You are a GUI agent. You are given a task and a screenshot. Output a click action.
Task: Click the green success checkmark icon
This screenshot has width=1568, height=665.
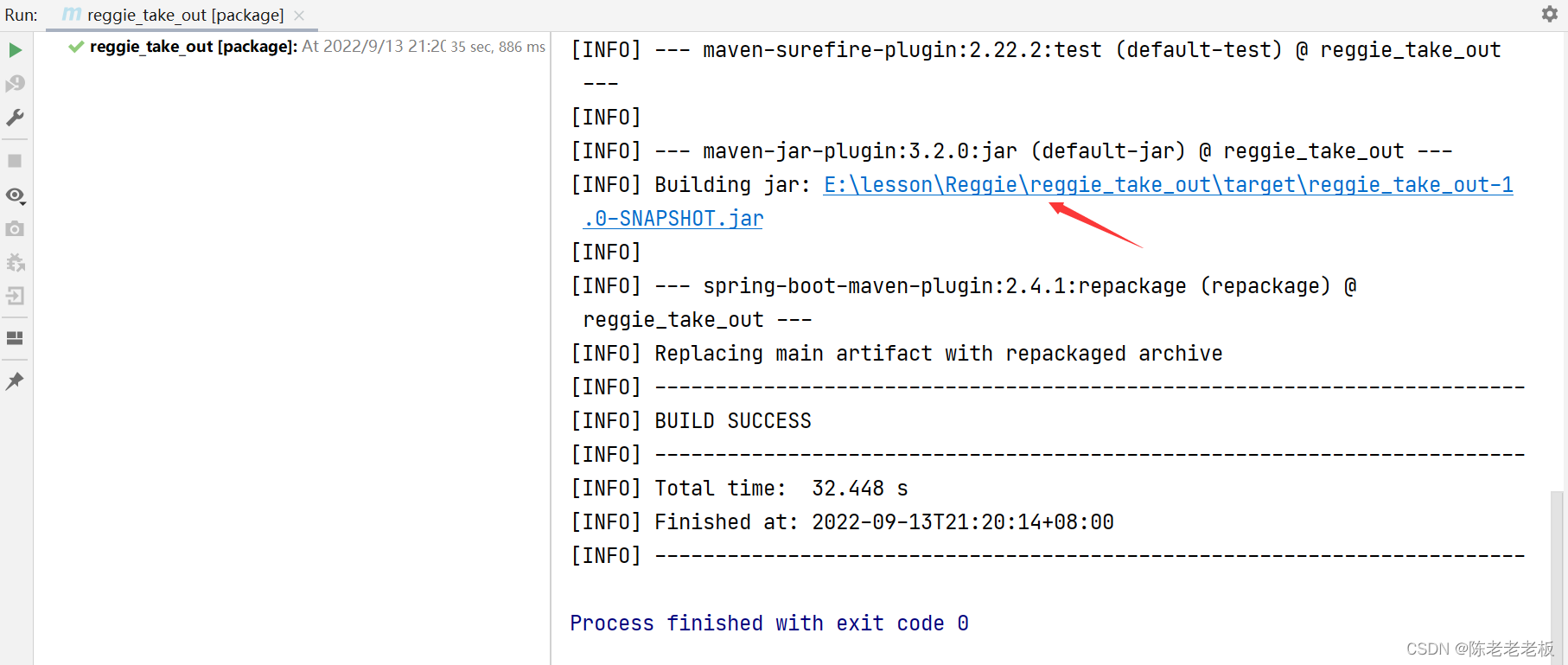[76, 47]
